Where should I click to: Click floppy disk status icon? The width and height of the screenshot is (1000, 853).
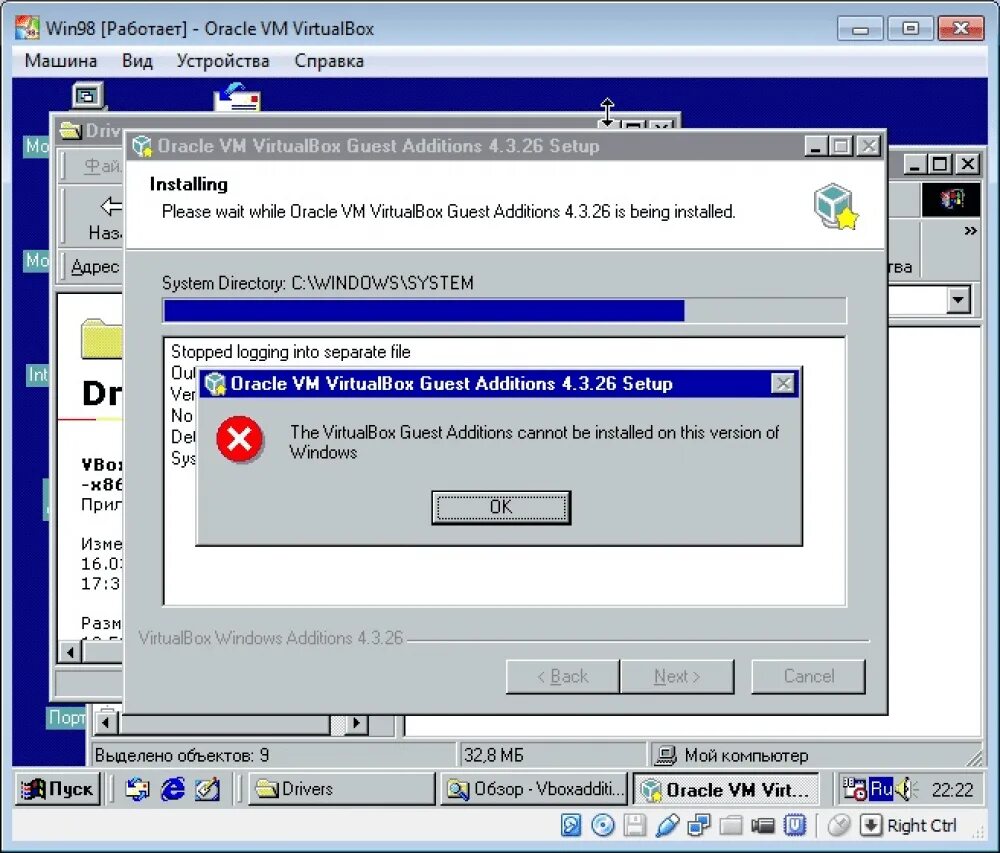coord(635,825)
